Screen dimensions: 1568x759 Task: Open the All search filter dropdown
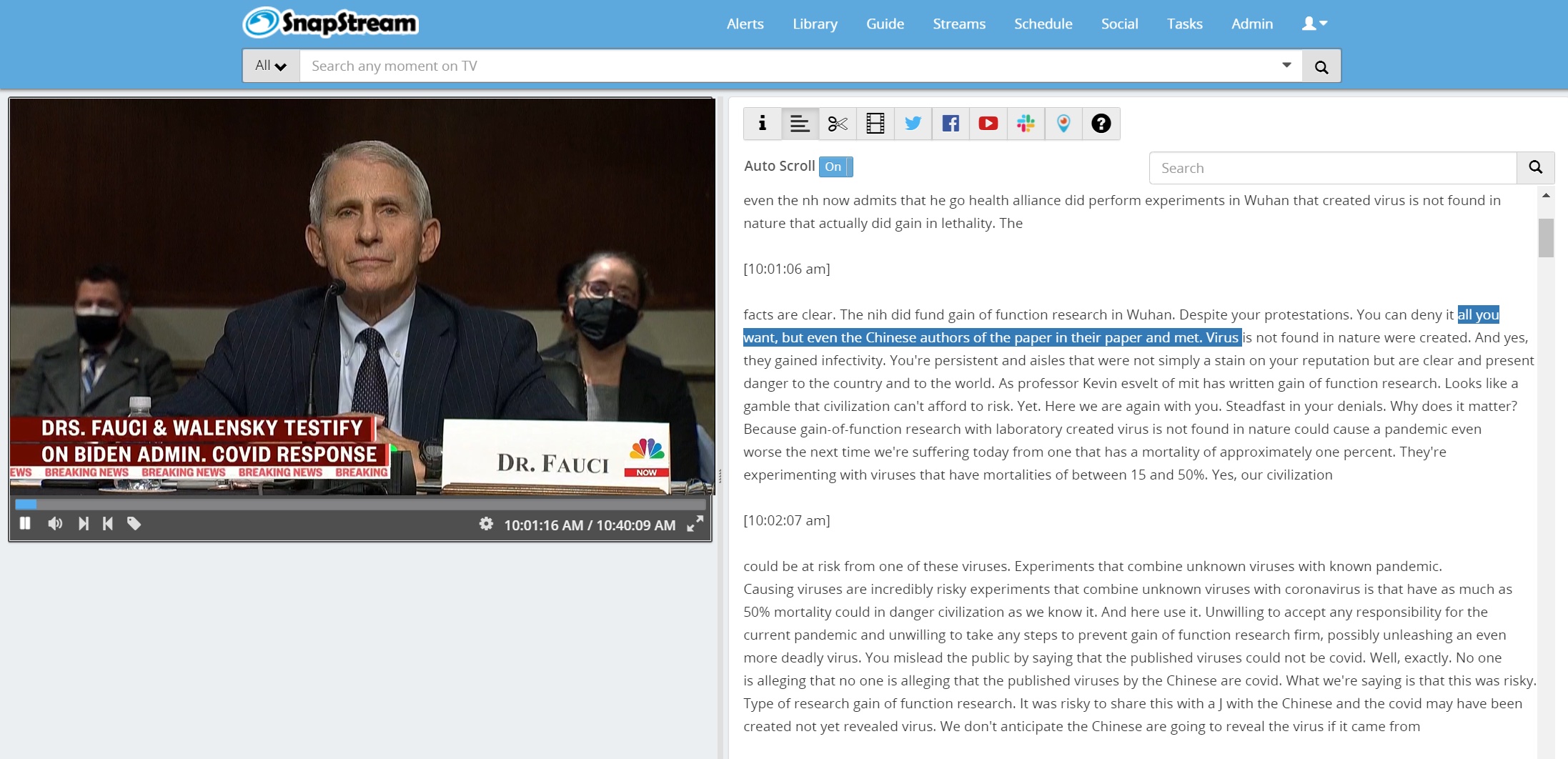(x=271, y=66)
